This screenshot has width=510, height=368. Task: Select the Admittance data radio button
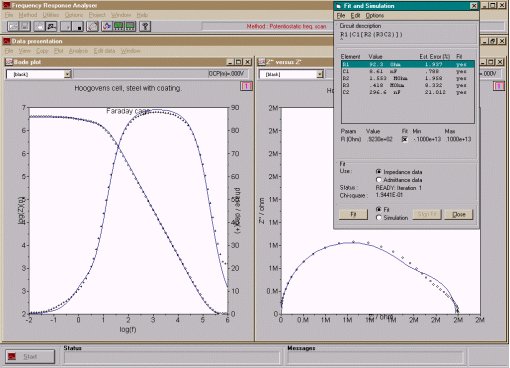tap(378, 180)
